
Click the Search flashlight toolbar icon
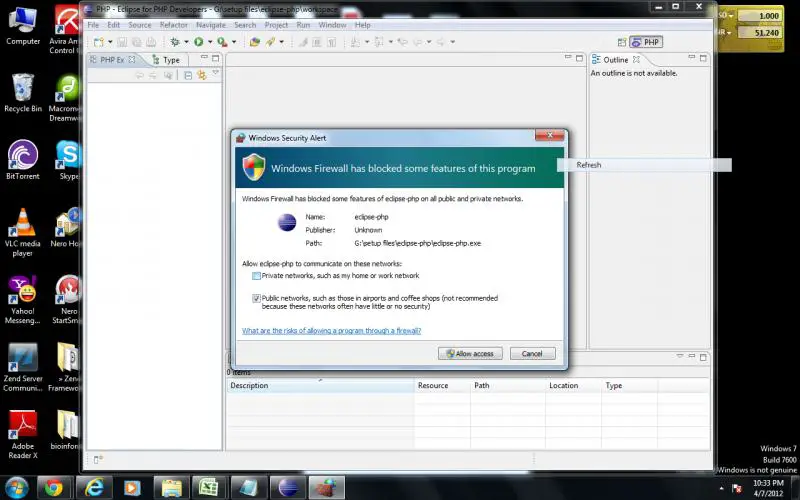point(270,42)
